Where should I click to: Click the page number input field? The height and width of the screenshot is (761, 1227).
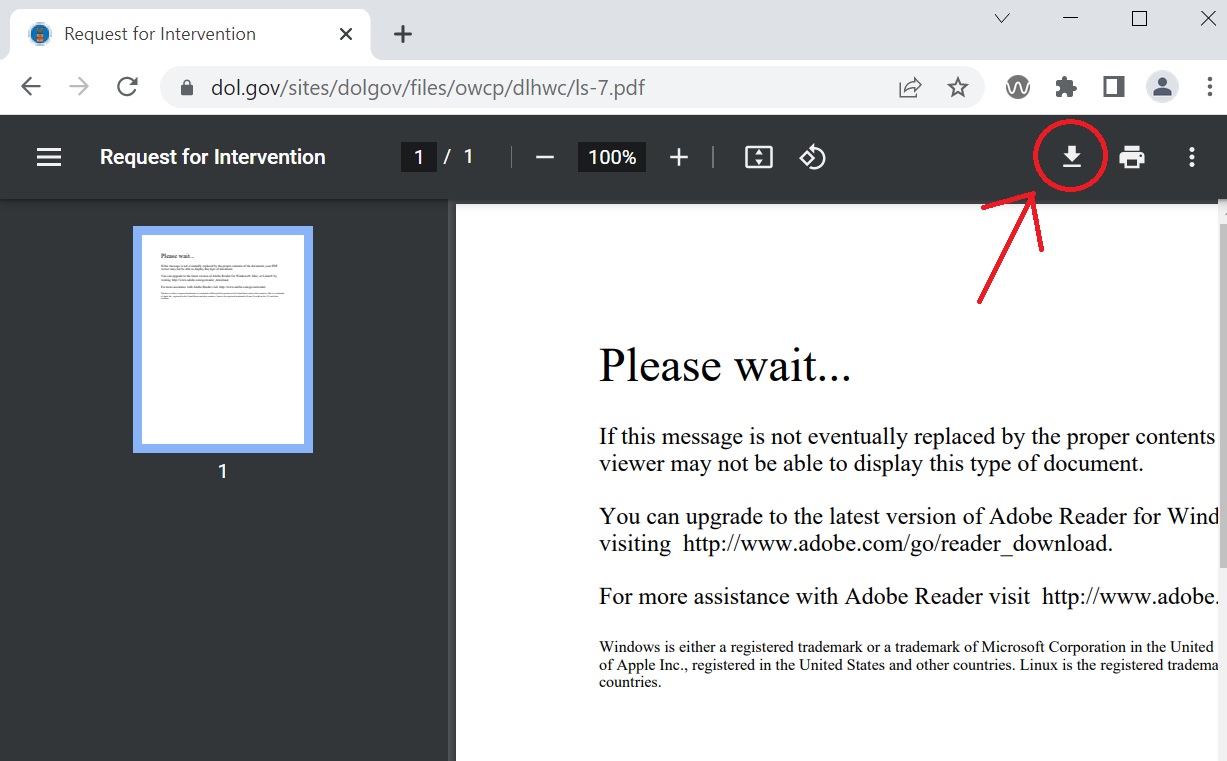(x=418, y=157)
